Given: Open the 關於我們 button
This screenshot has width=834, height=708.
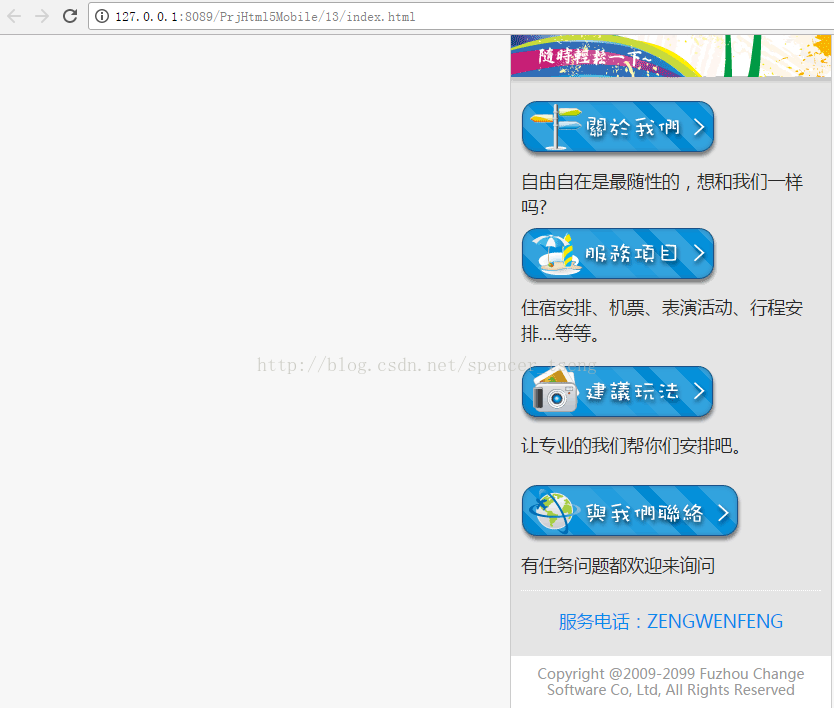Looking at the screenshot, I should (x=618, y=127).
